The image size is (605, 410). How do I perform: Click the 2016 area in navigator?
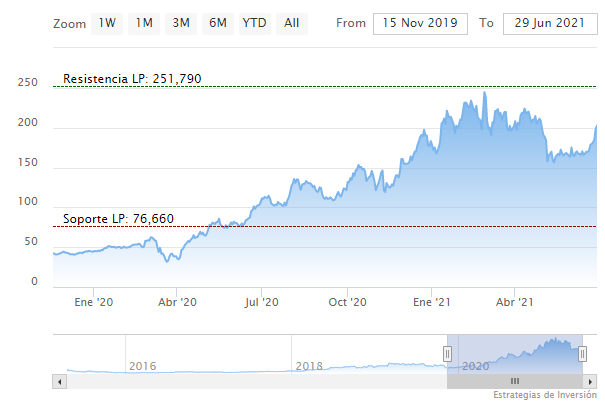pos(143,366)
